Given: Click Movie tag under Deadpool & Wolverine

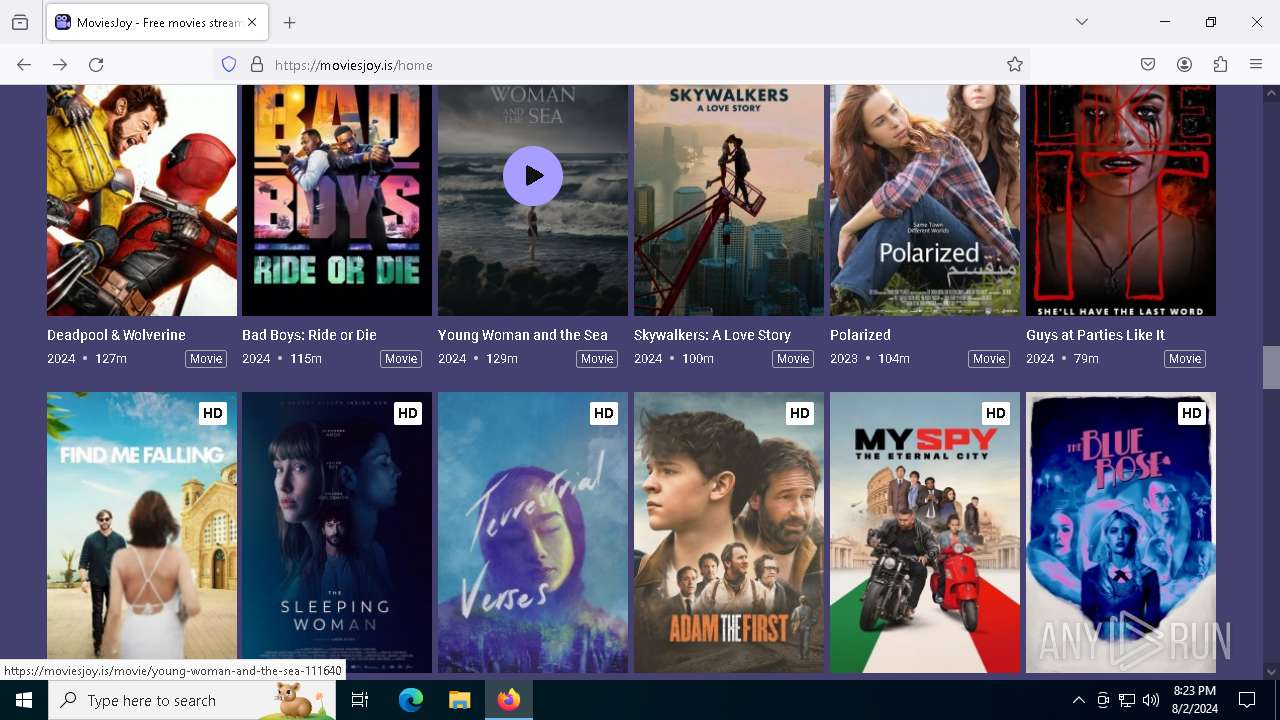Looking at the screenshot, I should click(206, 359).
